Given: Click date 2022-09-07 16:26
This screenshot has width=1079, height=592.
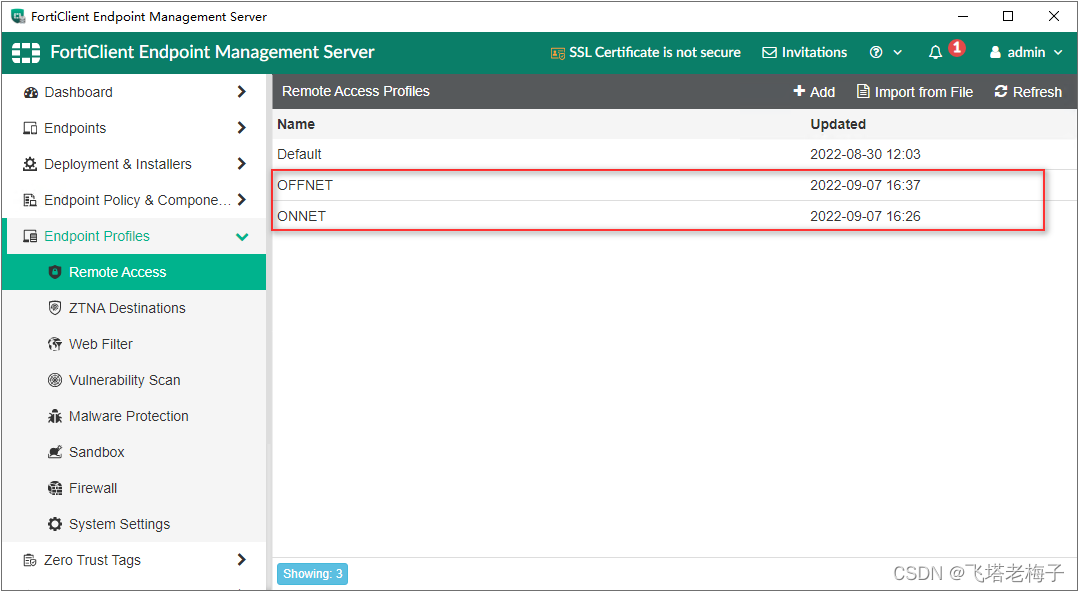Looking at the screenshot, I should coord(865,216).
